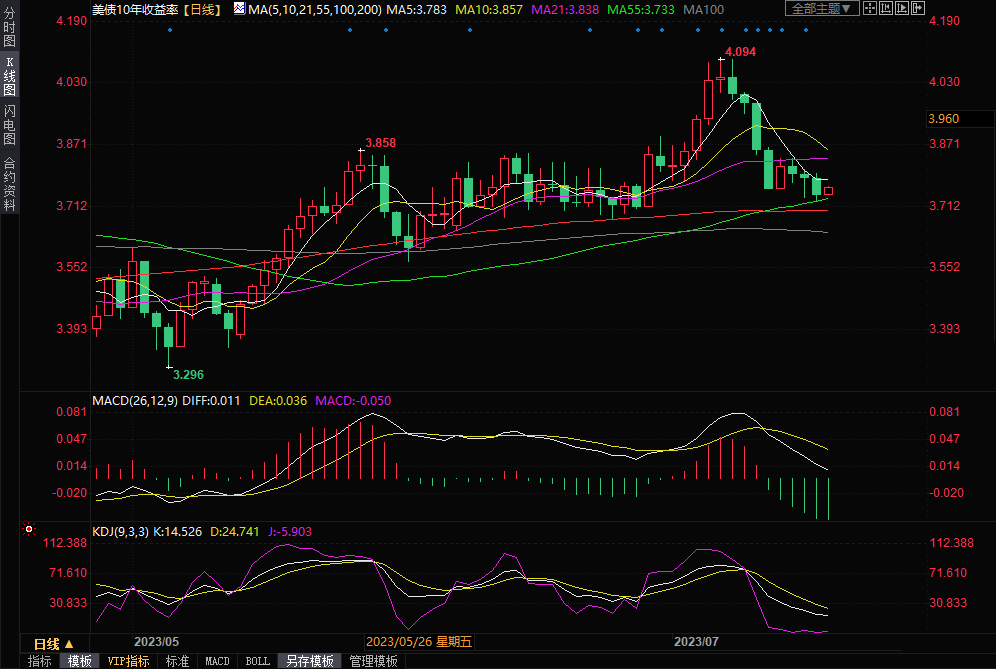Image resolution: width=996 pixels, height=669 pixels.
Task: Click the 3.858 peak price label
Action: pos(380,143)
